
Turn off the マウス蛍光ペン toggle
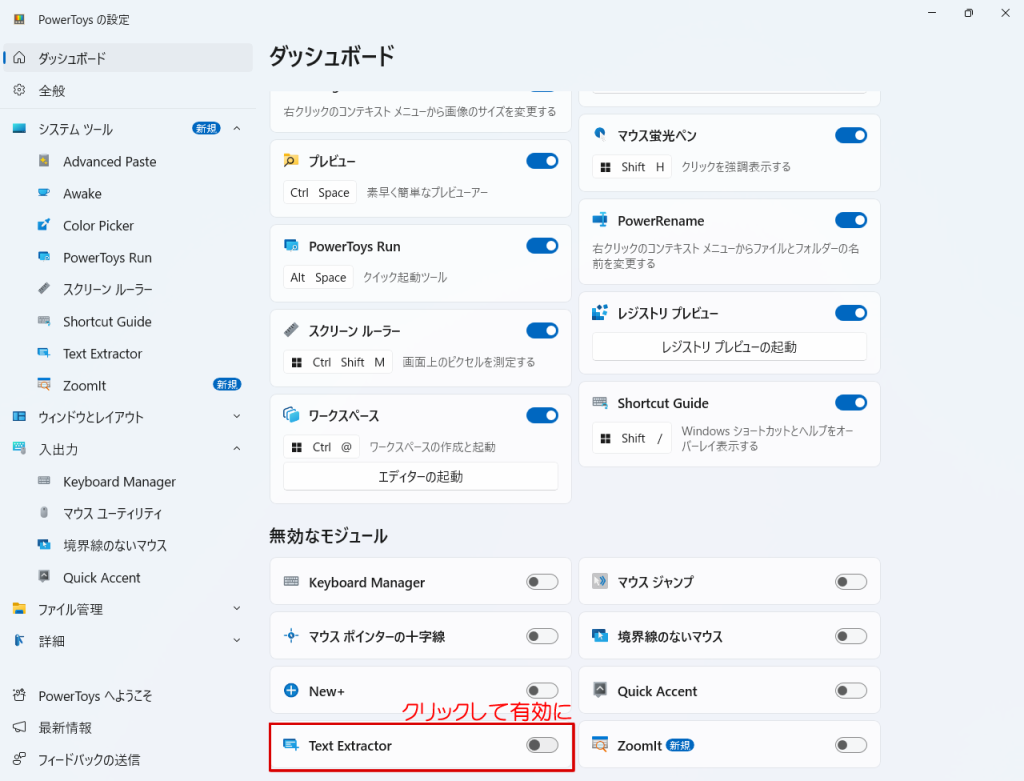pos(851,135)
